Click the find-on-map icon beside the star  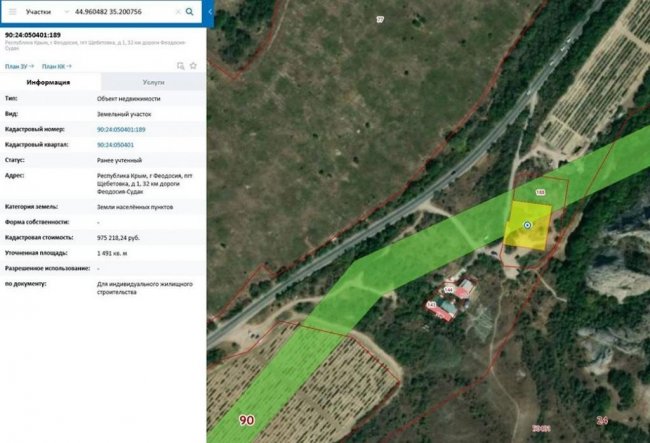[180, 66]
